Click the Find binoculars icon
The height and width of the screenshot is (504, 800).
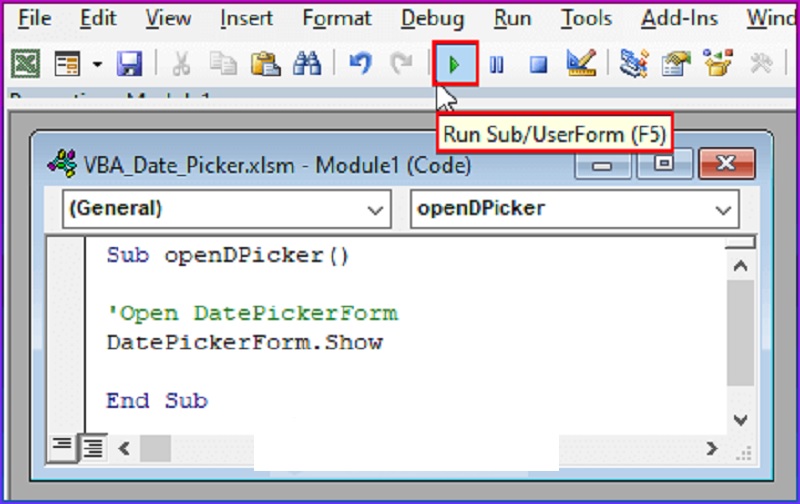click(306, 65)
